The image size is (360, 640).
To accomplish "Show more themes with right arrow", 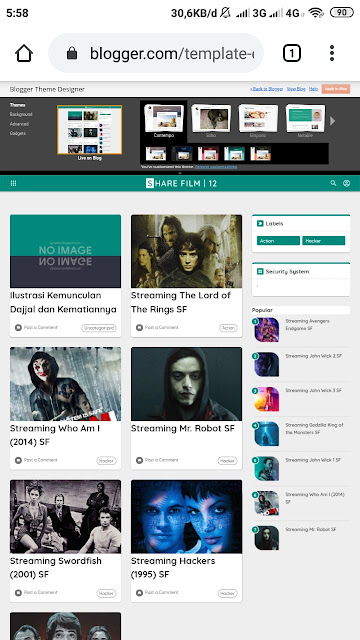I will coord(333,121).
